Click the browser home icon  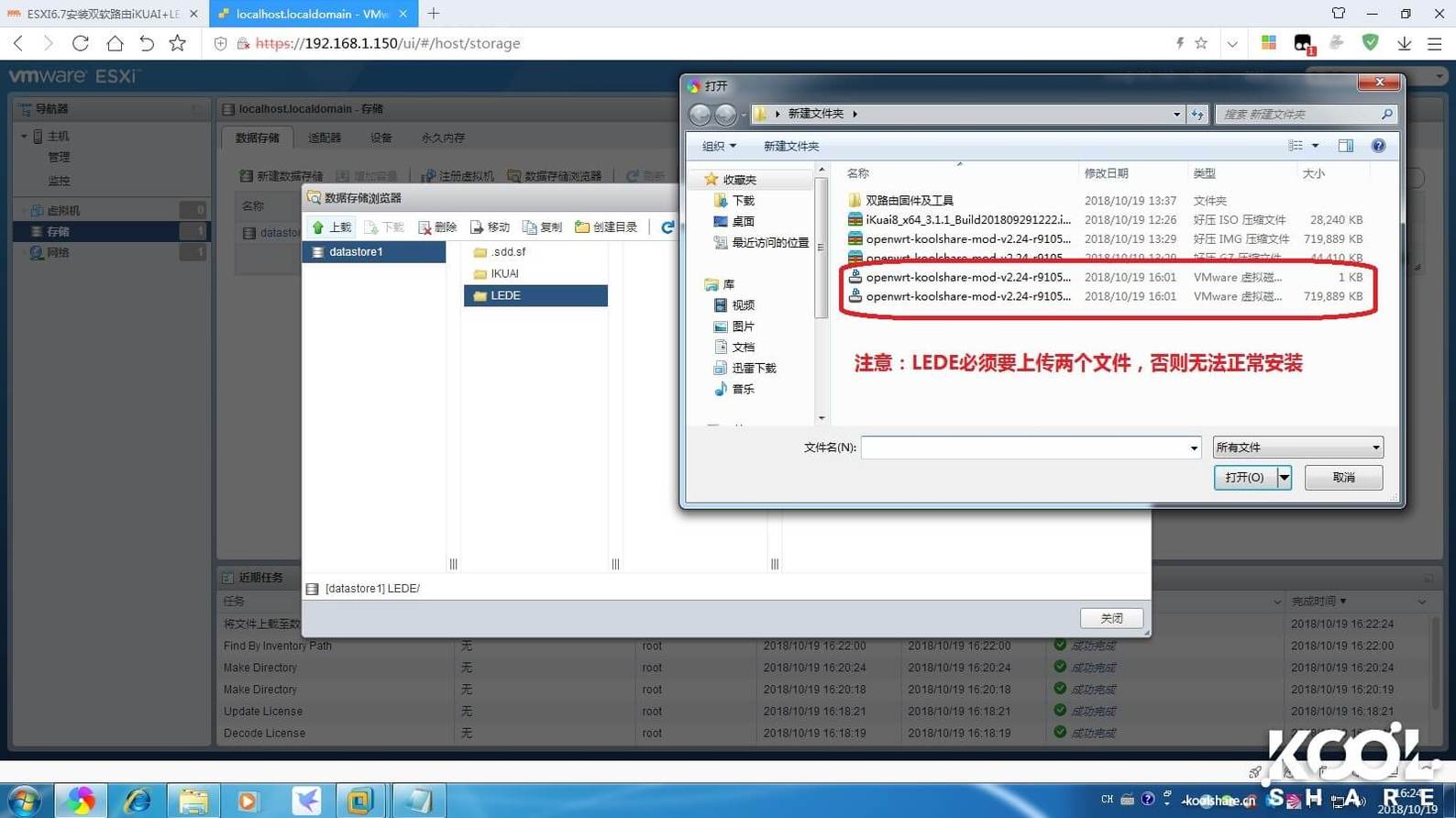tap(115, 43)
